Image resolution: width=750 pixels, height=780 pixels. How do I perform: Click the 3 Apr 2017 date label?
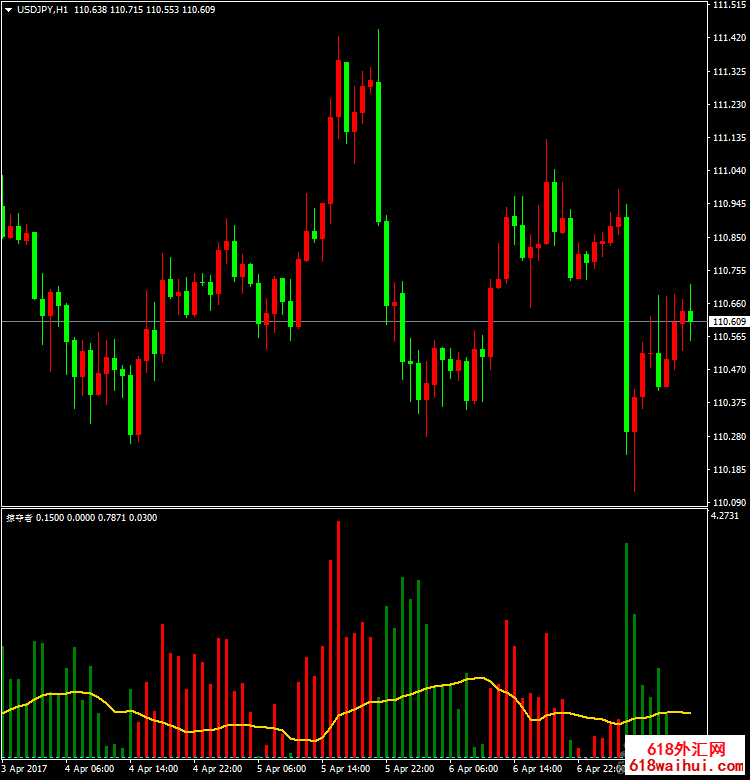(x=24, y=770)
